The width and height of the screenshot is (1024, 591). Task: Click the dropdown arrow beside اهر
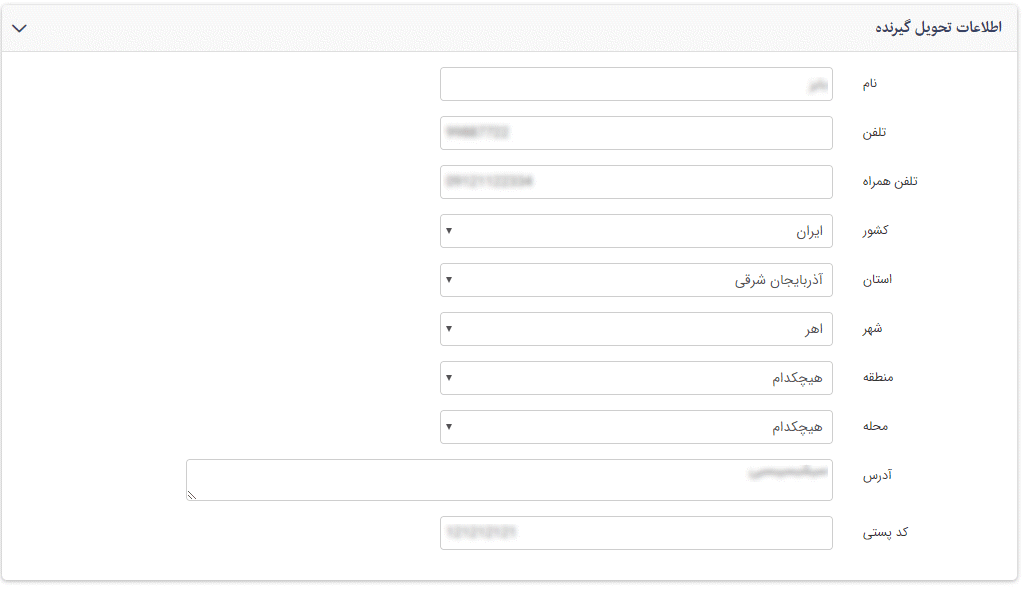(x=450, y=329)
